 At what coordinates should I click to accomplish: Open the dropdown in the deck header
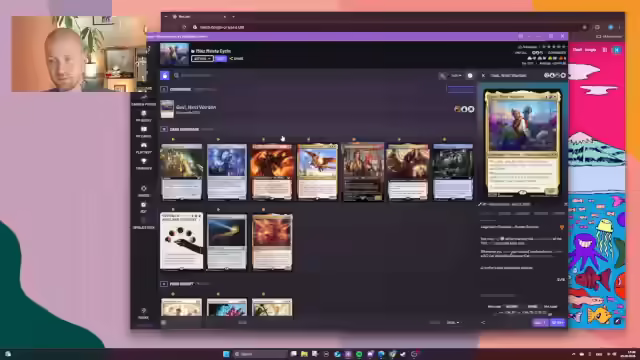pos(202,59)
